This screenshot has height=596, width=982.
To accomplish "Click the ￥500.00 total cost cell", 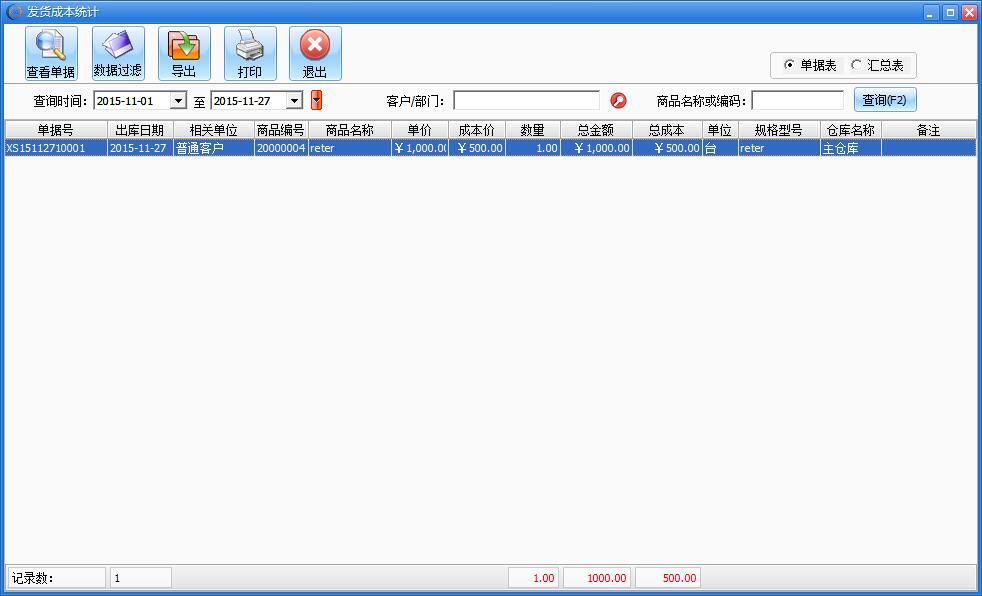I will 667,148.
